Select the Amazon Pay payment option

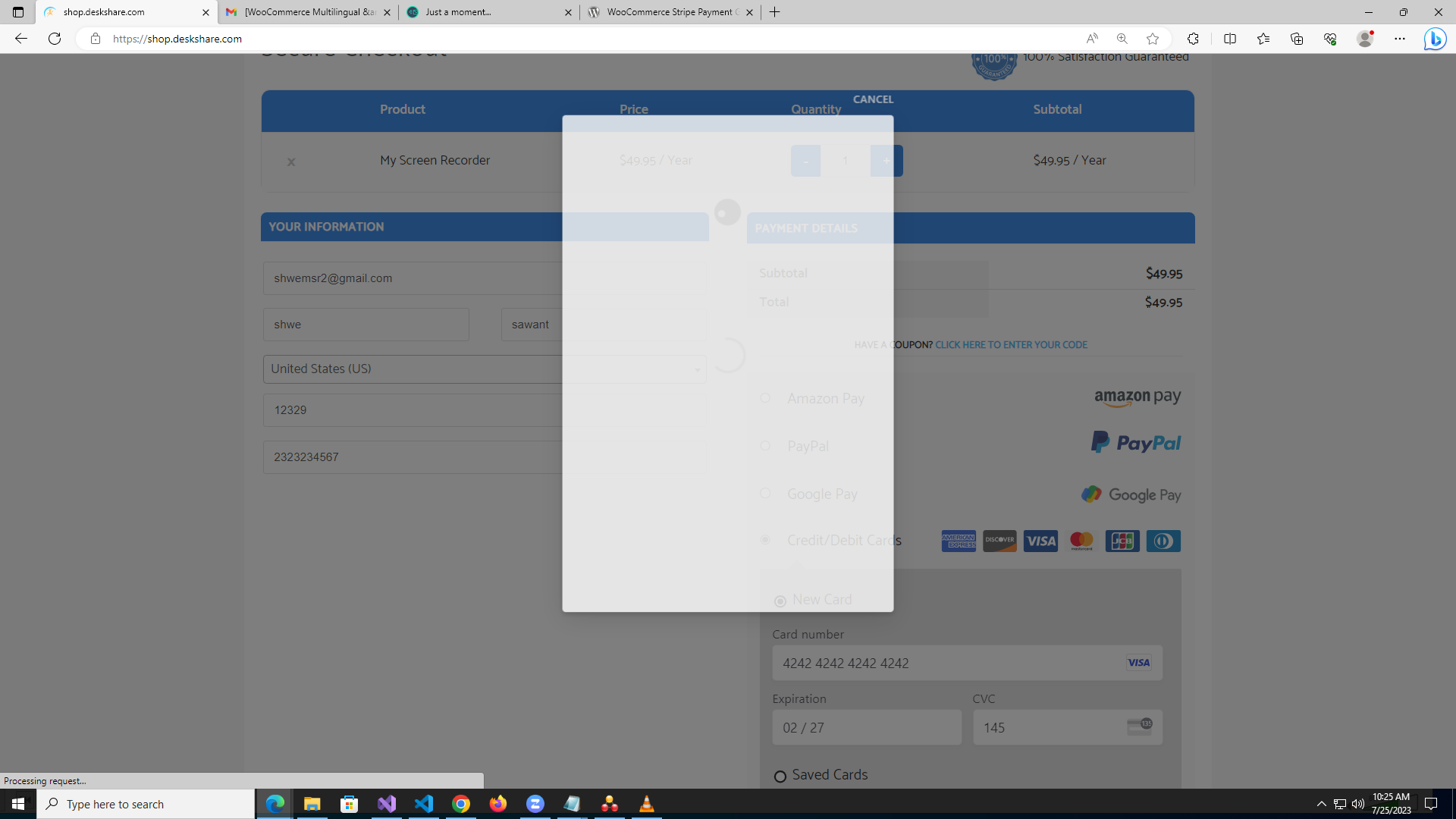pyautogui.click(x=765, y=398)
